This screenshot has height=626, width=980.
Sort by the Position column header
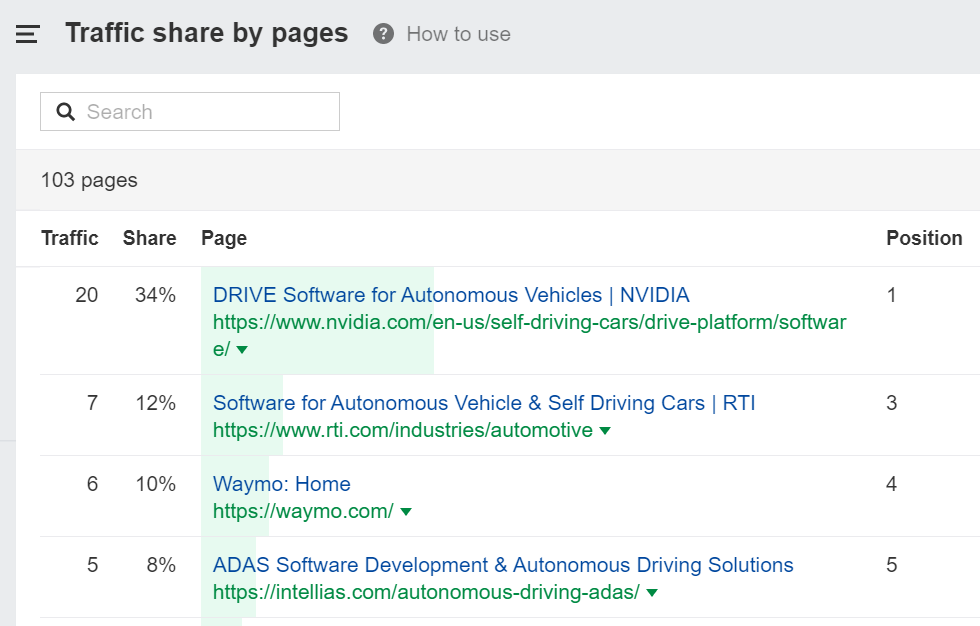pos(923,238)
